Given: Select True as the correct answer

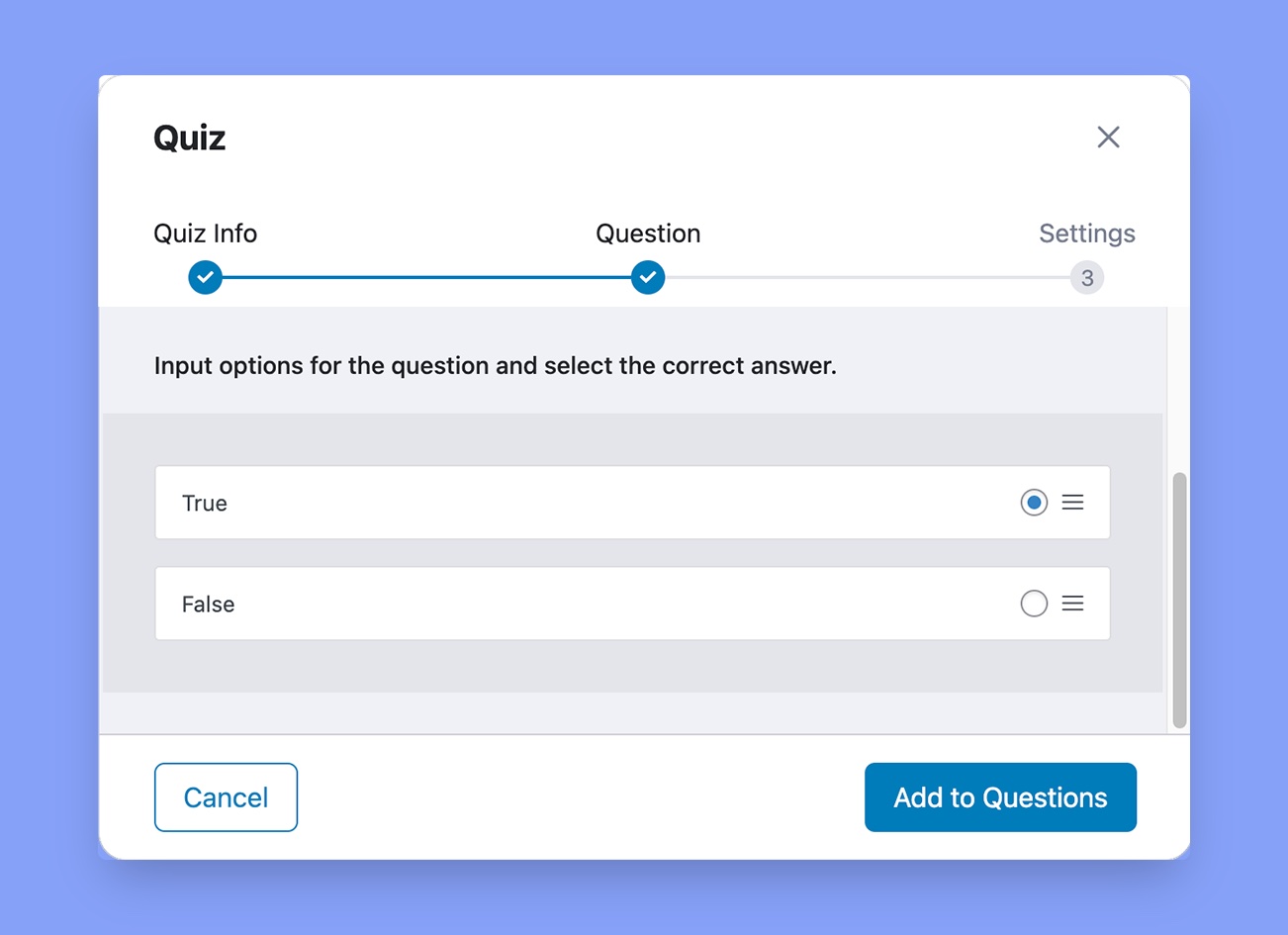Looking at the screenshot, I should coord(1033,503).
